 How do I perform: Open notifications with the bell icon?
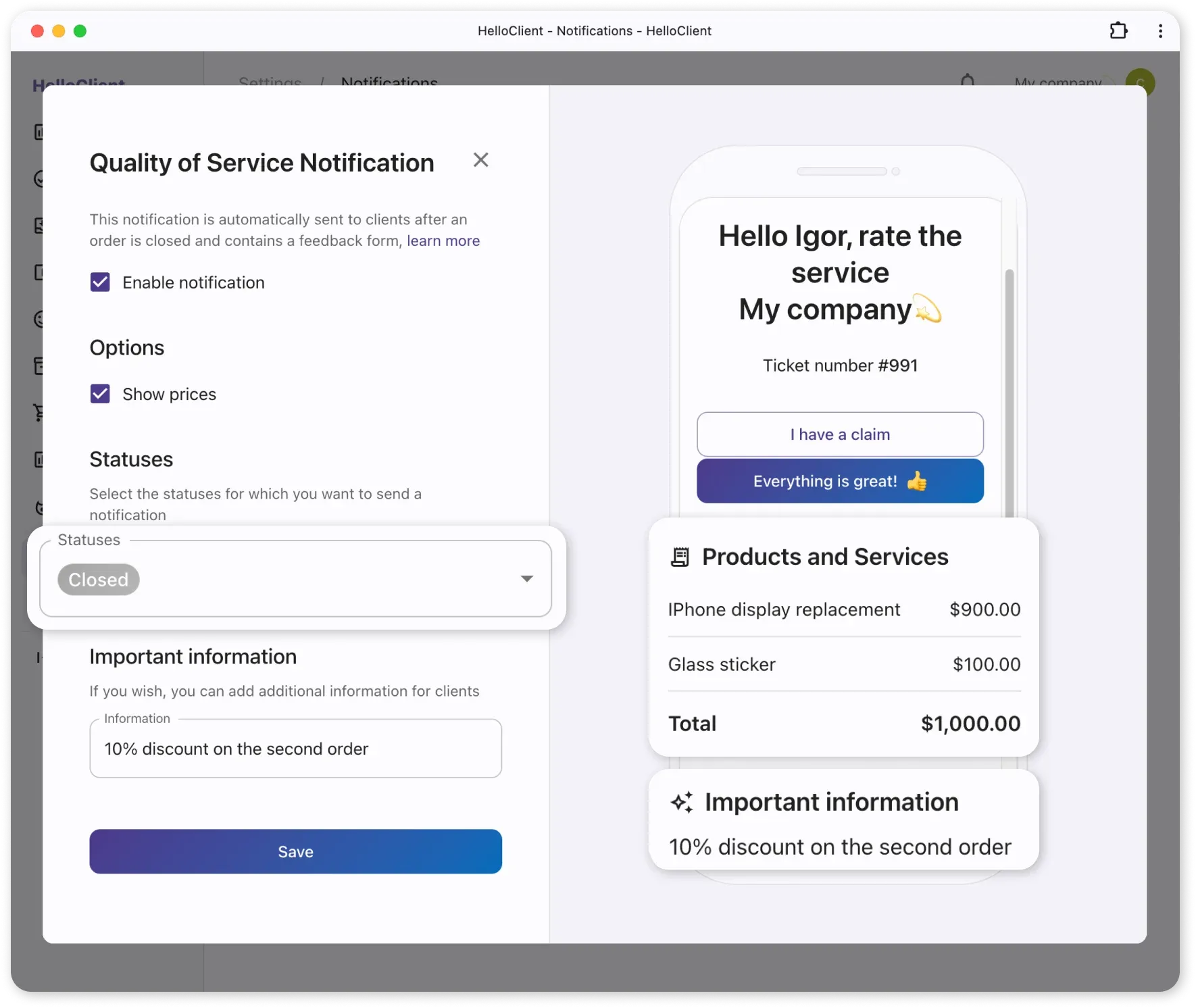pos(968,82)
